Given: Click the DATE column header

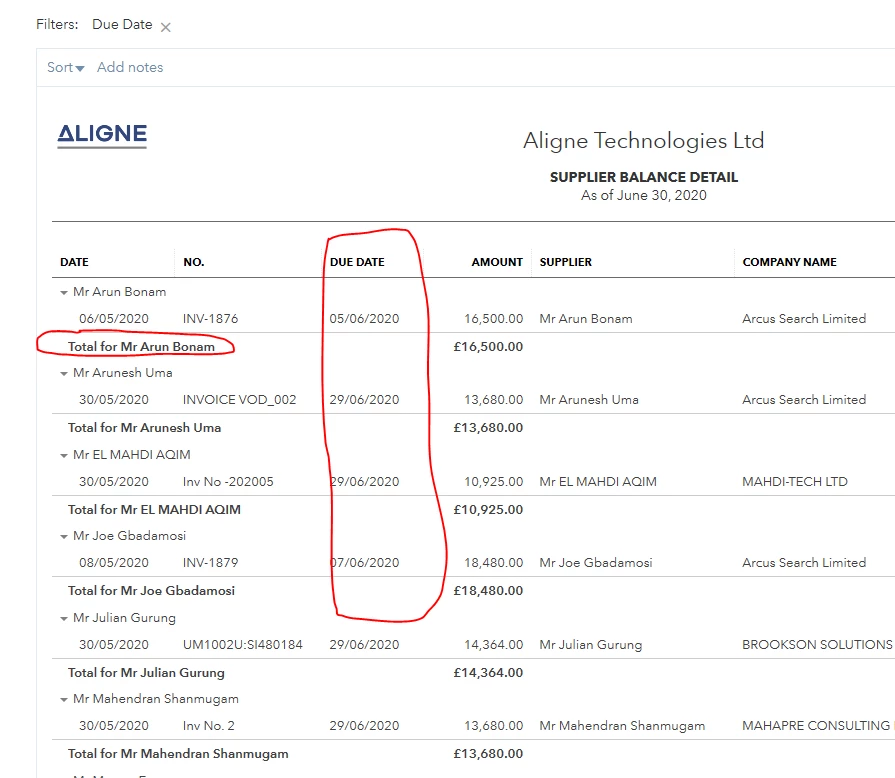Looking at the screenshot, I should [x=74, y=262].
